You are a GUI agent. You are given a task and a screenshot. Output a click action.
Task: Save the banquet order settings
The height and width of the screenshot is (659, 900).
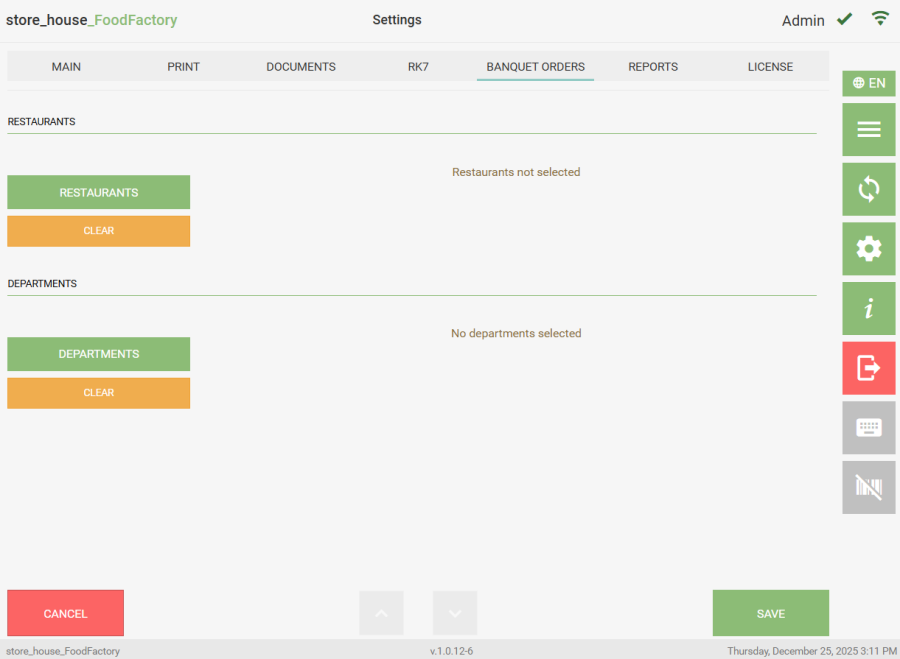coord(770,613)
